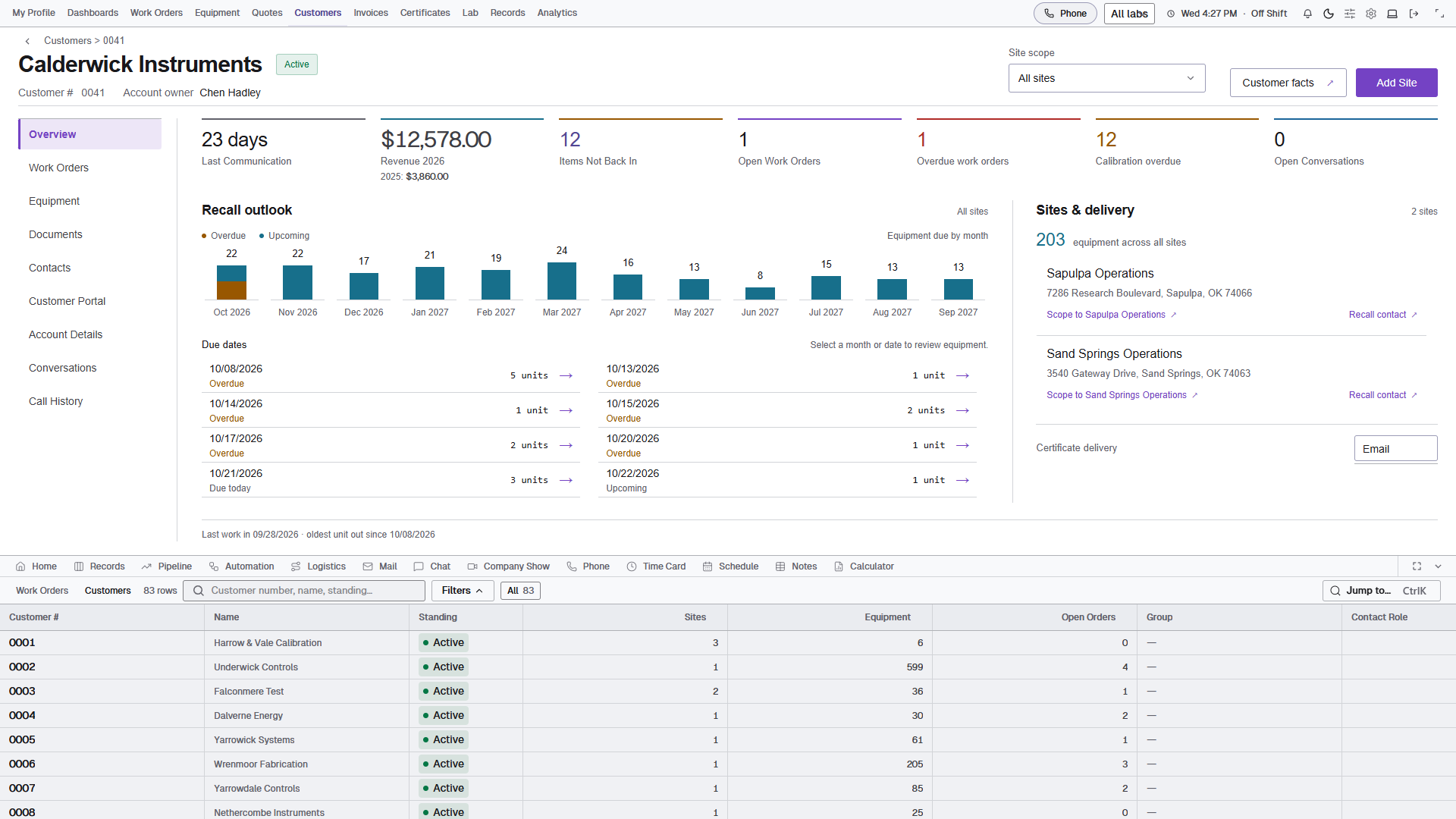Screen dimensions: 1456x819
Task: Click the Phone button in top bar
Action: [1065, 14]
